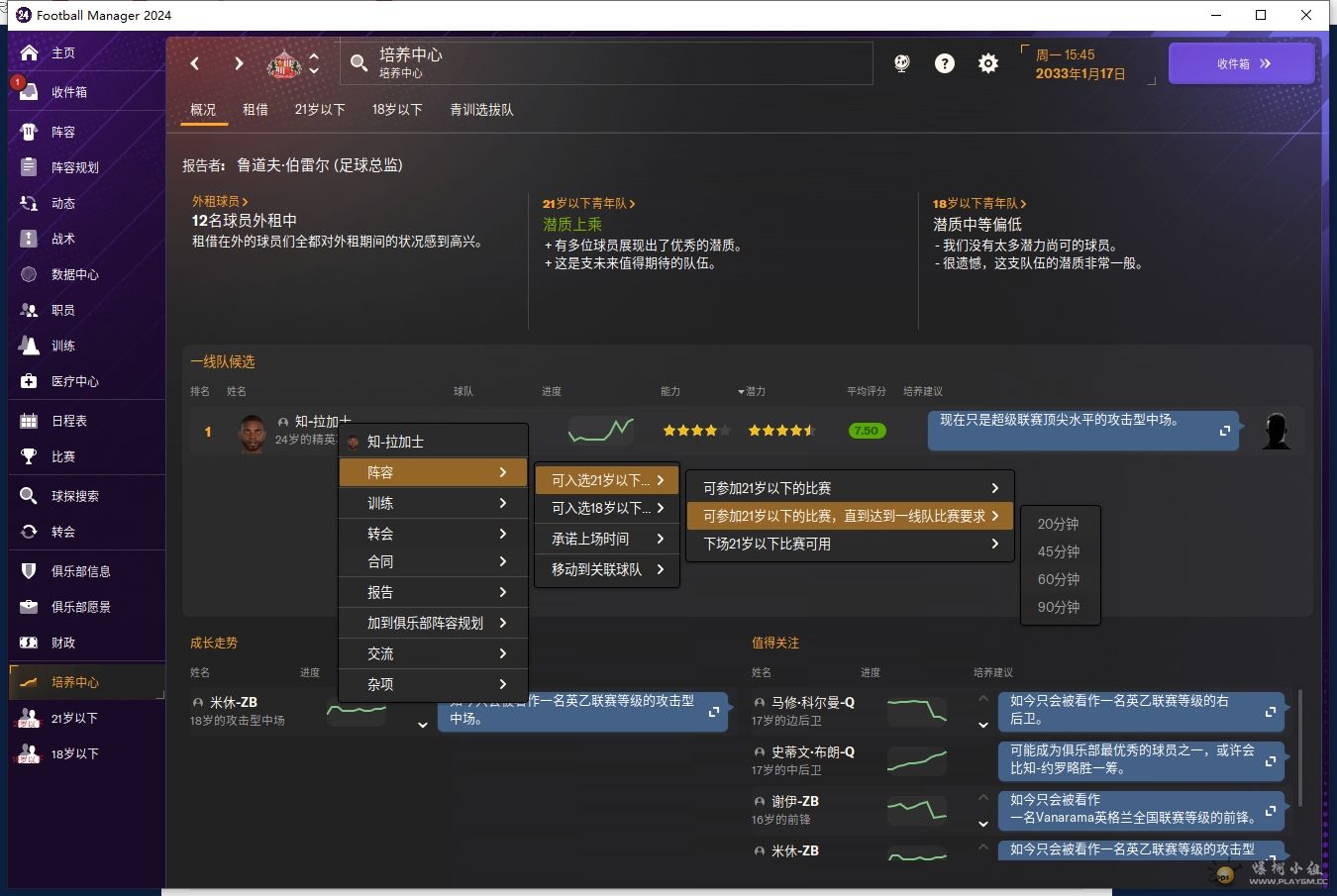The width and height of the screenshot is (1337, 896).
Task: Expand 加到俱乐部阵容规划 submenu
Action: [x=433, y=623]
